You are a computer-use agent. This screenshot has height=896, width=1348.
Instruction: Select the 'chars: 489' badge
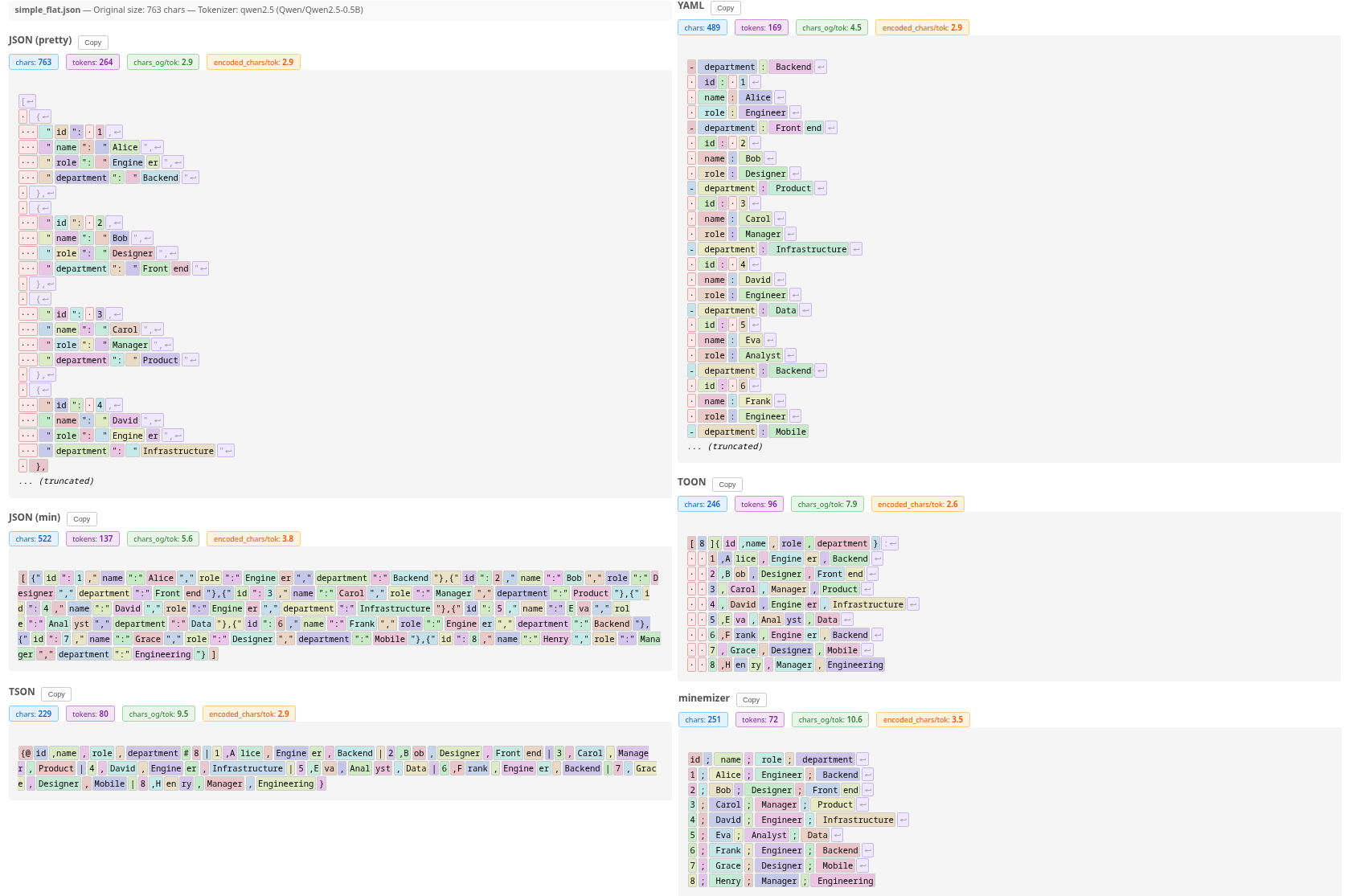[703, 27]
